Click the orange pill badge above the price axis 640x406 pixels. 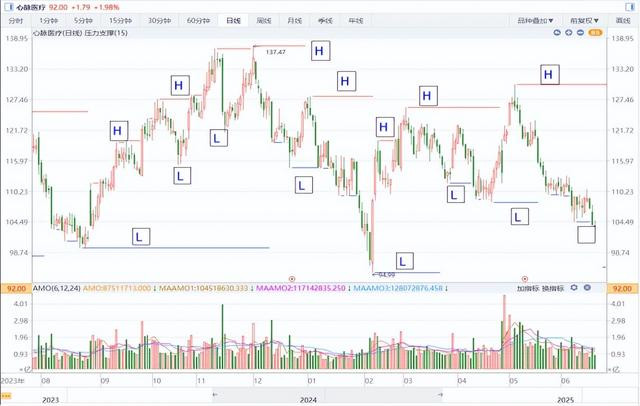click(596, 32)
